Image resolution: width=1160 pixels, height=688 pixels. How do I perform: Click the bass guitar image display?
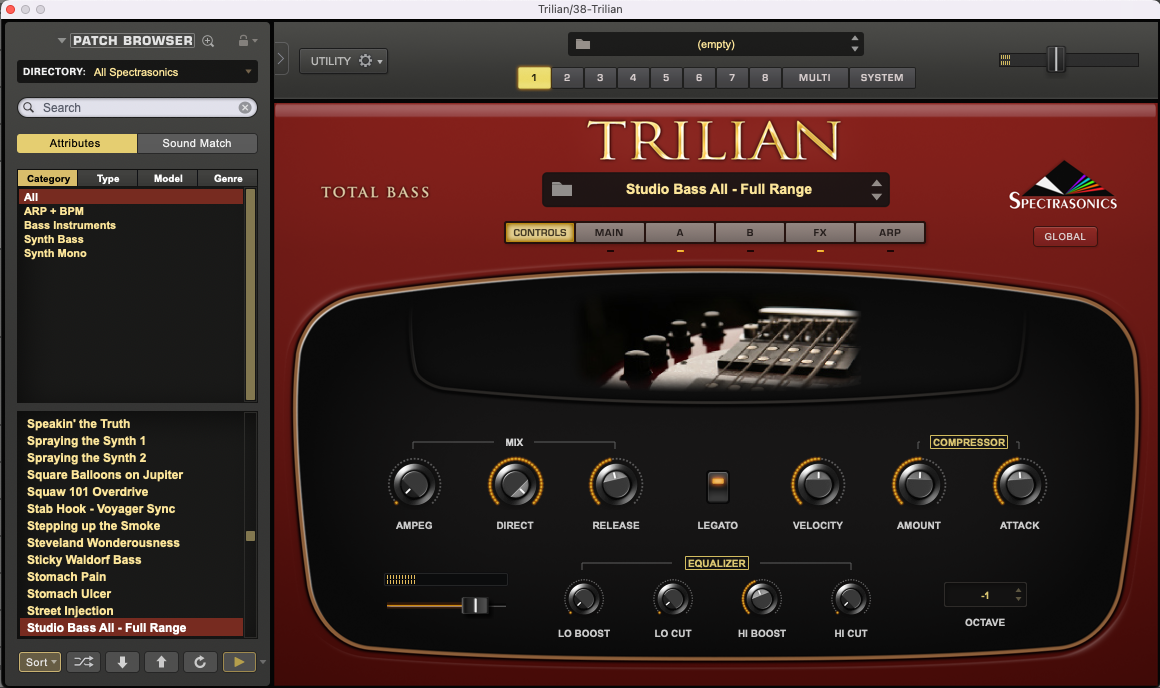[x=718, y=346]
